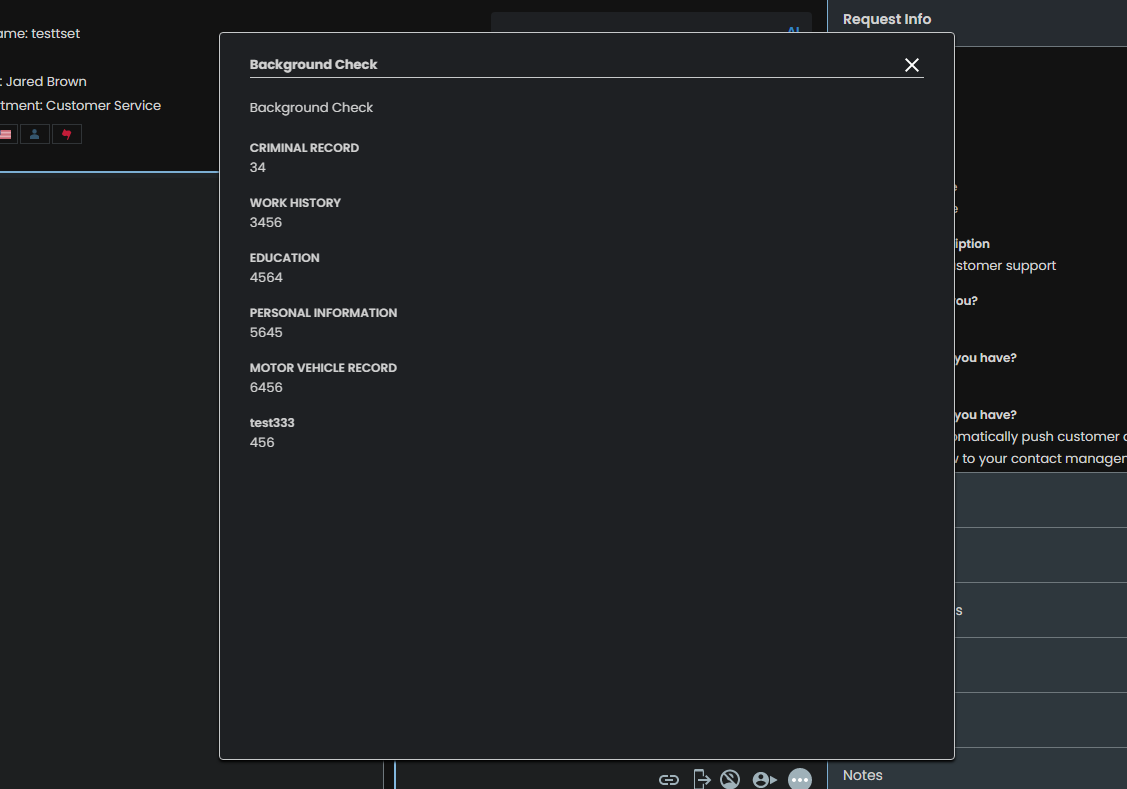The height and width of the screenshot is (789, 1127).
Task: Click the bold Background Check dialog title
Action: click(x=313, y=65)
